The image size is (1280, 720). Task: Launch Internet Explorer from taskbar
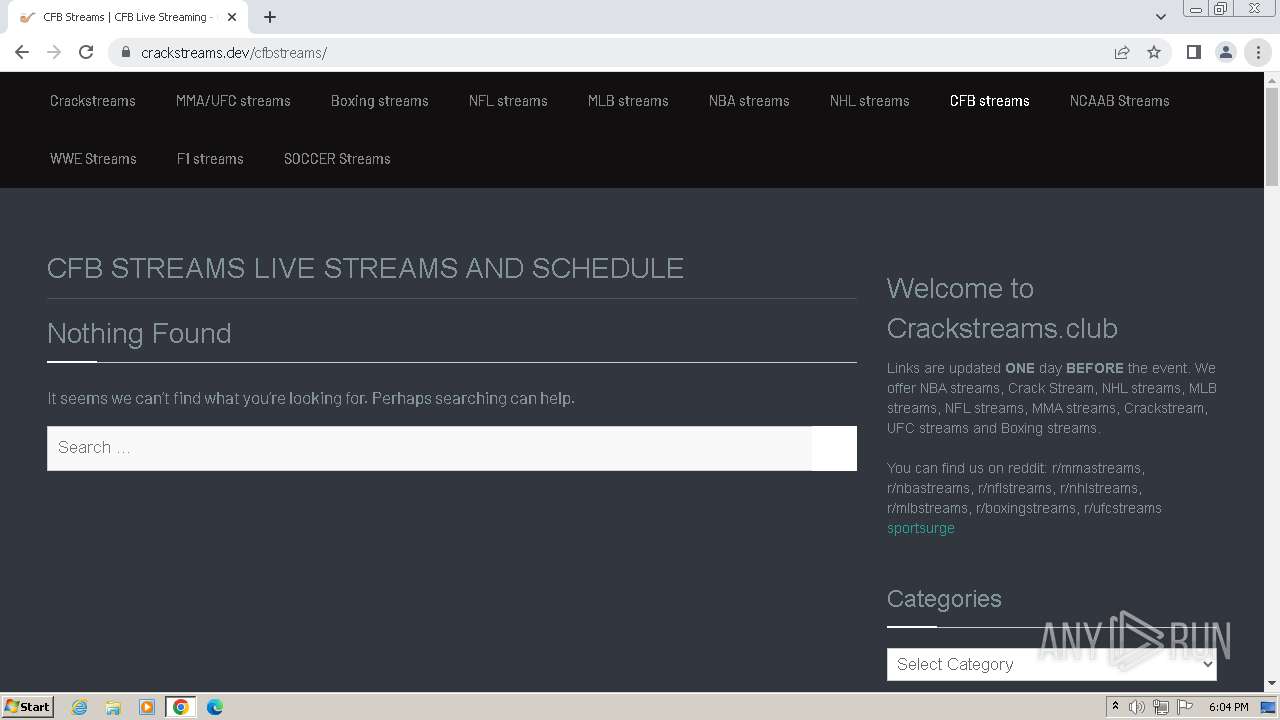(x=80, y=707)
